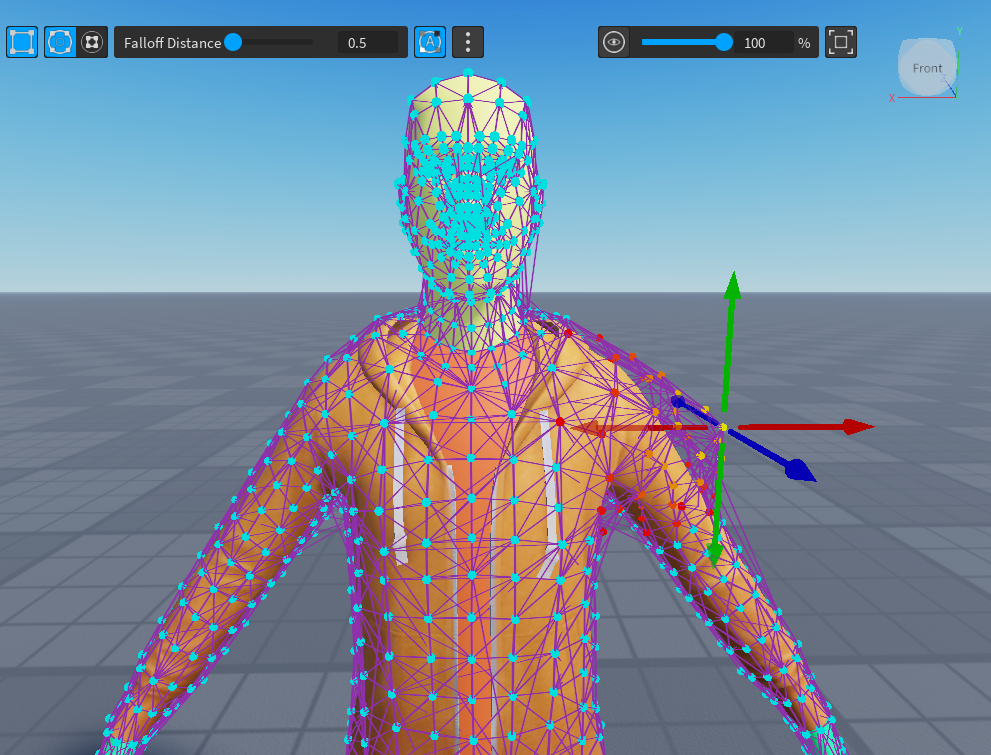Click the focus frame icon button

click(841, 42)
